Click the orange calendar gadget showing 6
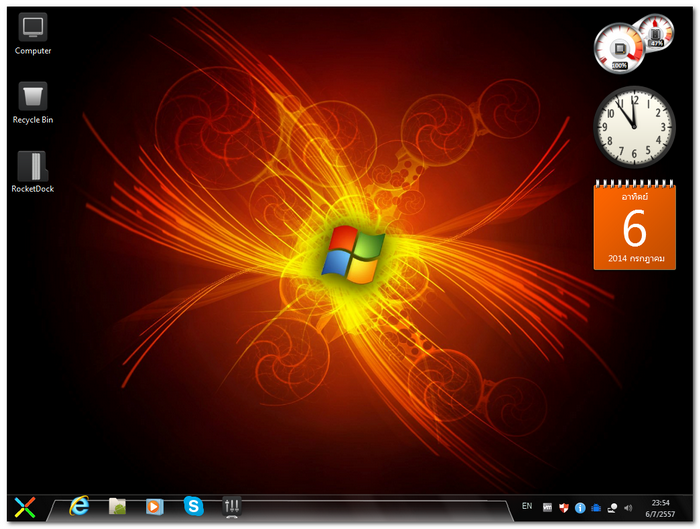Screen dimensions: 700x529 634,225
